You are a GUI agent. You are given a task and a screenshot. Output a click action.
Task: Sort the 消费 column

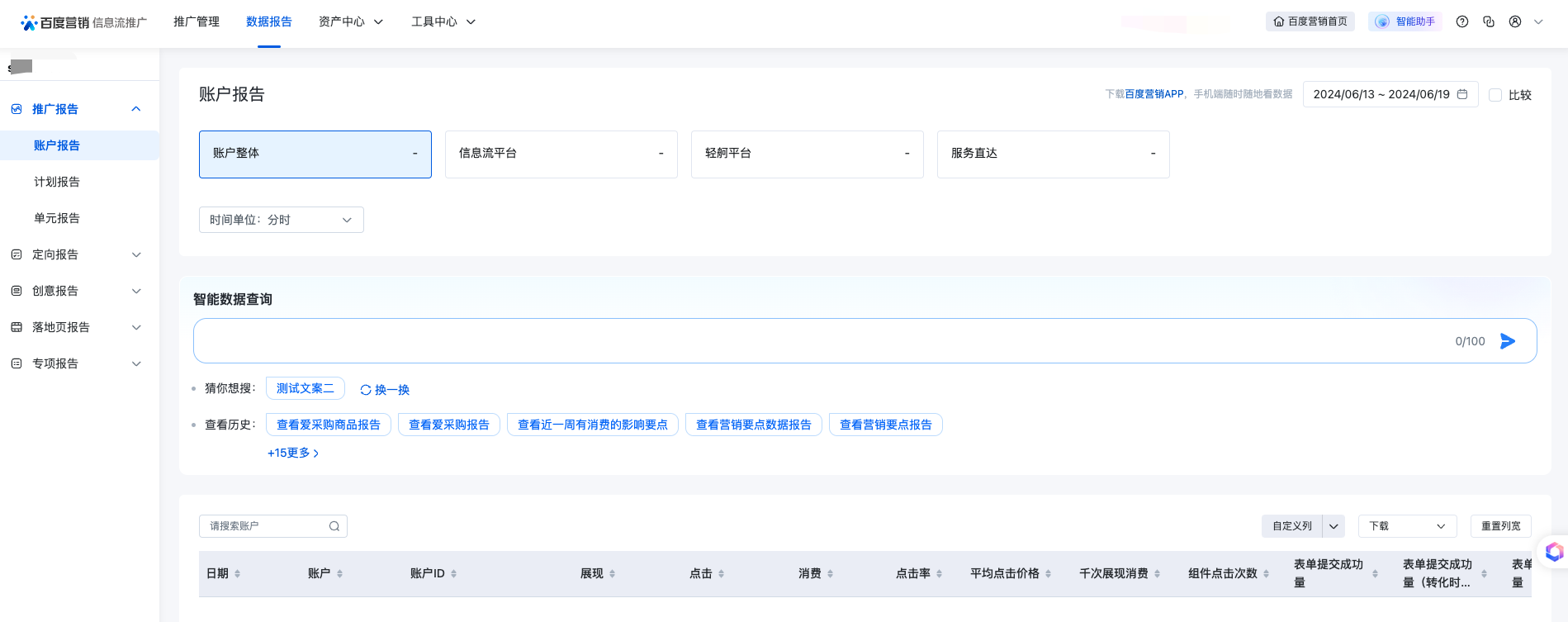pos(830,573)
